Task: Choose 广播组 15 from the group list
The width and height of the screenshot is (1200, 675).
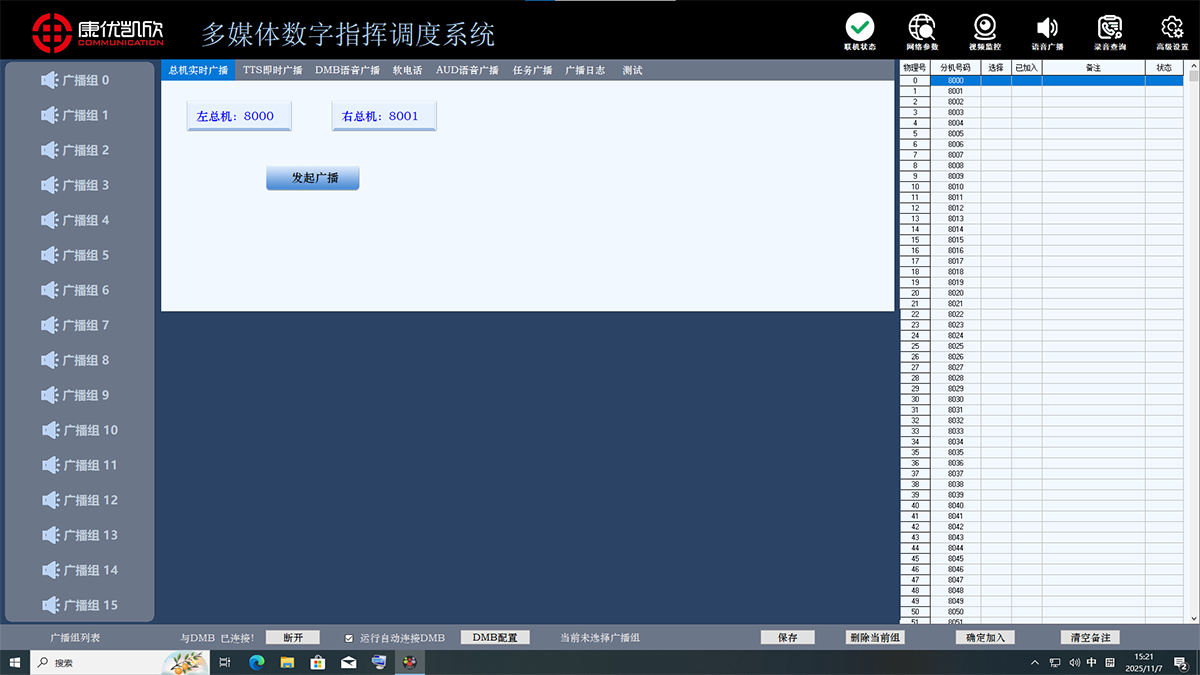Action: [80, 605]
